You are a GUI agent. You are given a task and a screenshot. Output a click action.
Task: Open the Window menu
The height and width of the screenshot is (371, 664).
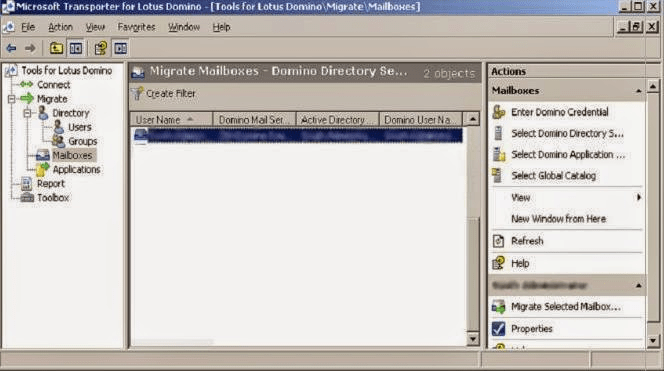[184, 27]
